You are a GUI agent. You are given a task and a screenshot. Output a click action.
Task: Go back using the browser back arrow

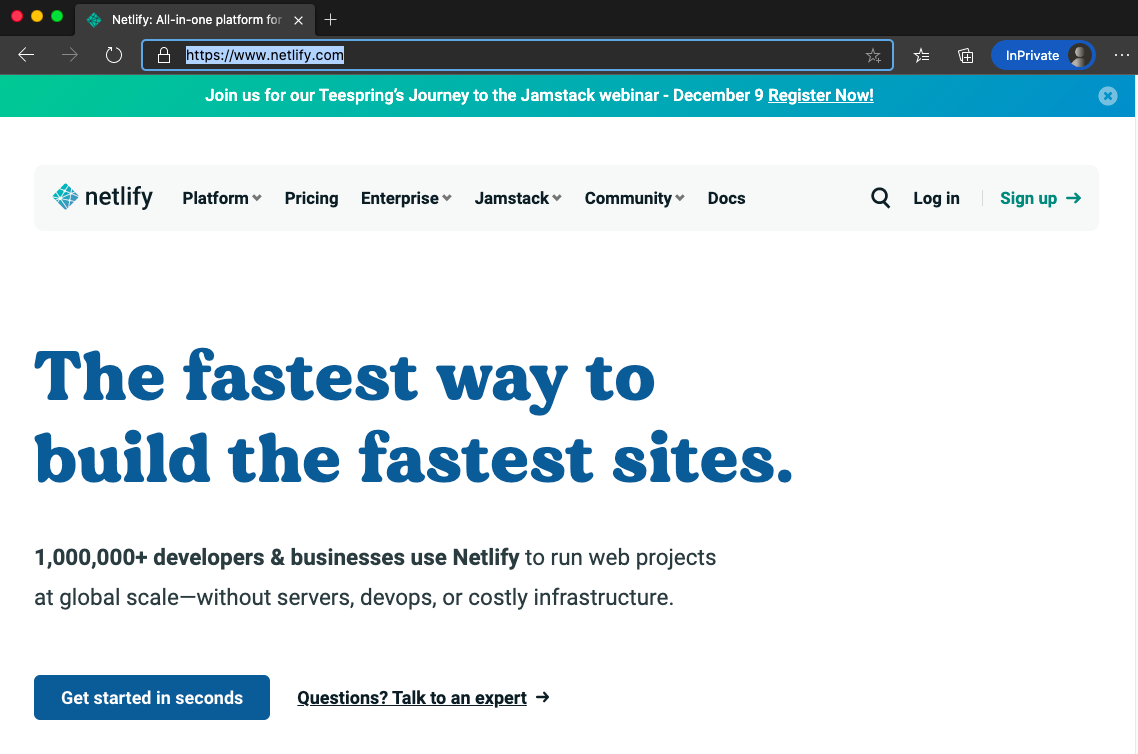click(26, 55)
